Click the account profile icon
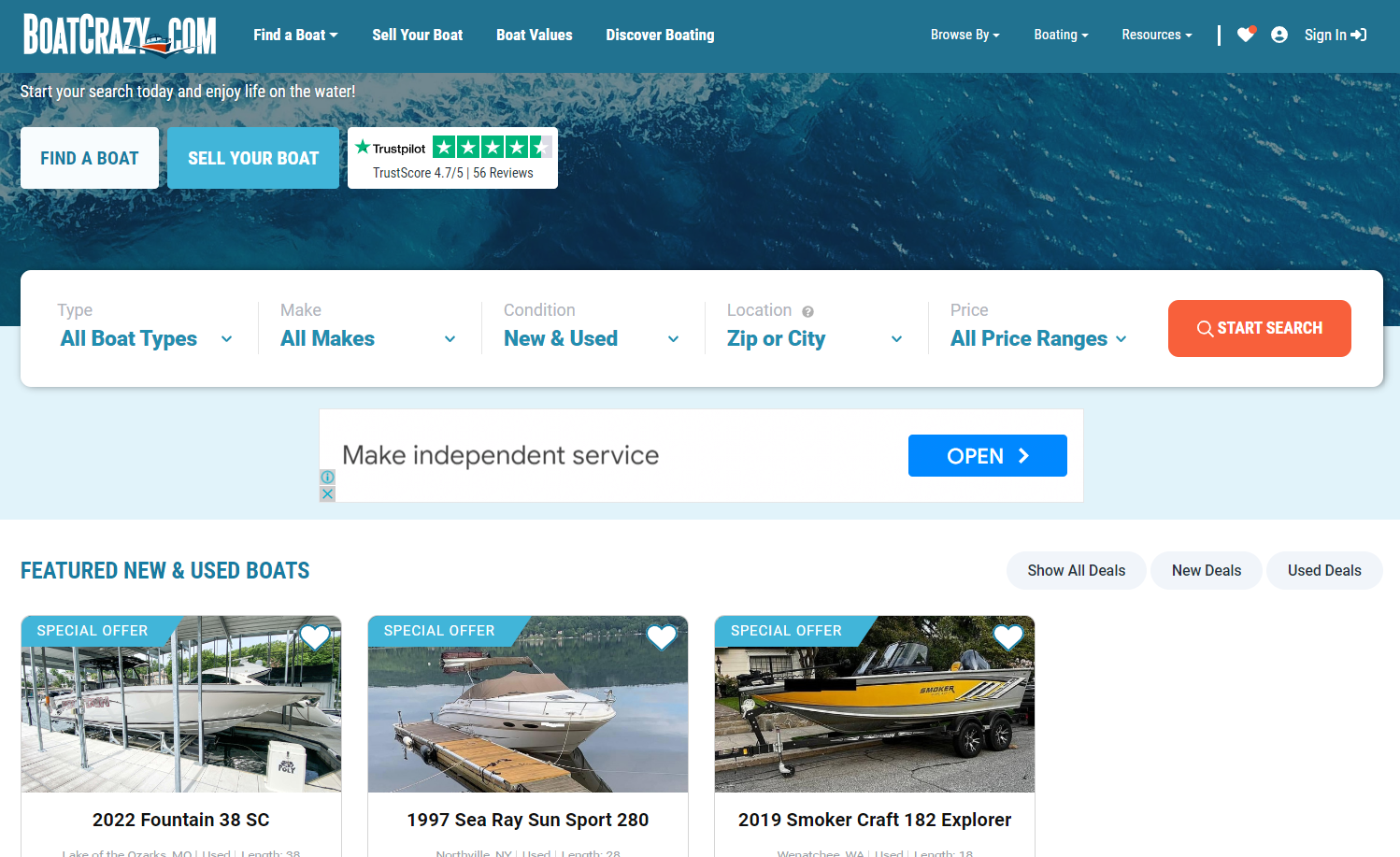This screenshot has height=857, width=1400. (1279, 34)
